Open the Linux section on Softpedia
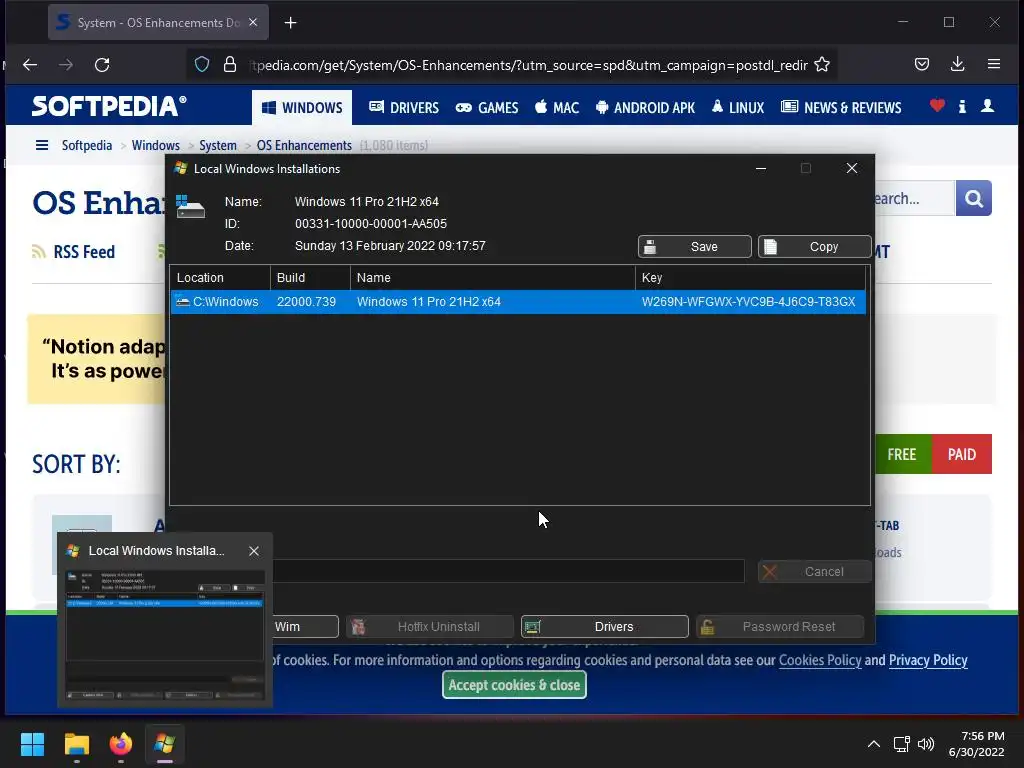The image size is (1024, 768). point(738,108)
